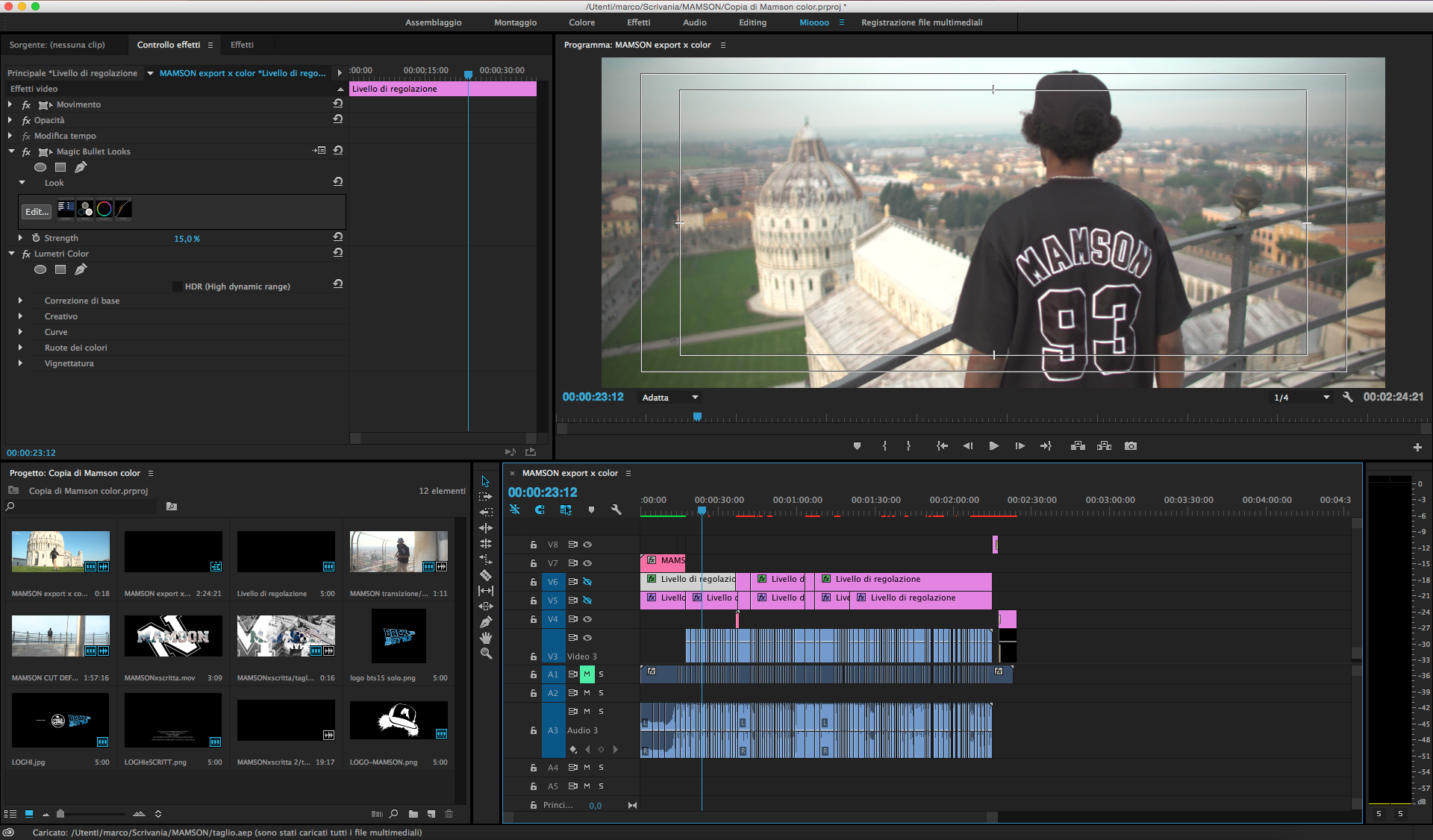
Task: Select the Zoom tool
Action: click(x=486, y=653)
